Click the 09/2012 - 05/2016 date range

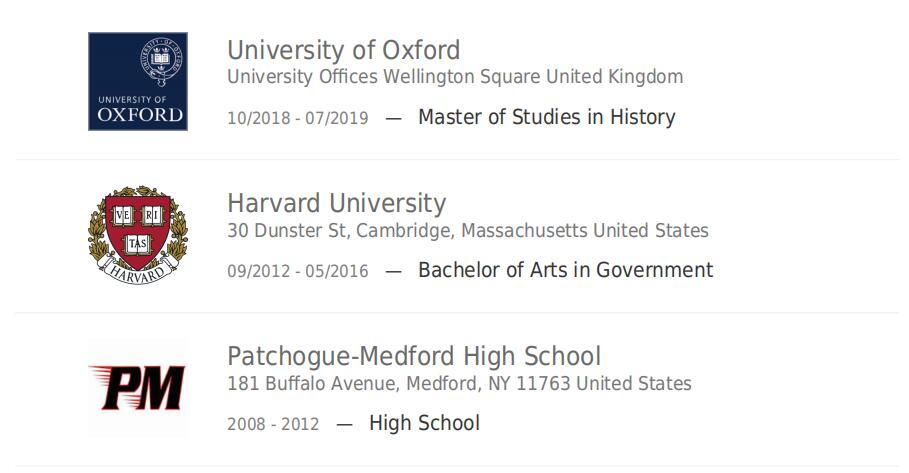pyautogui.click(x=298, y=271)
